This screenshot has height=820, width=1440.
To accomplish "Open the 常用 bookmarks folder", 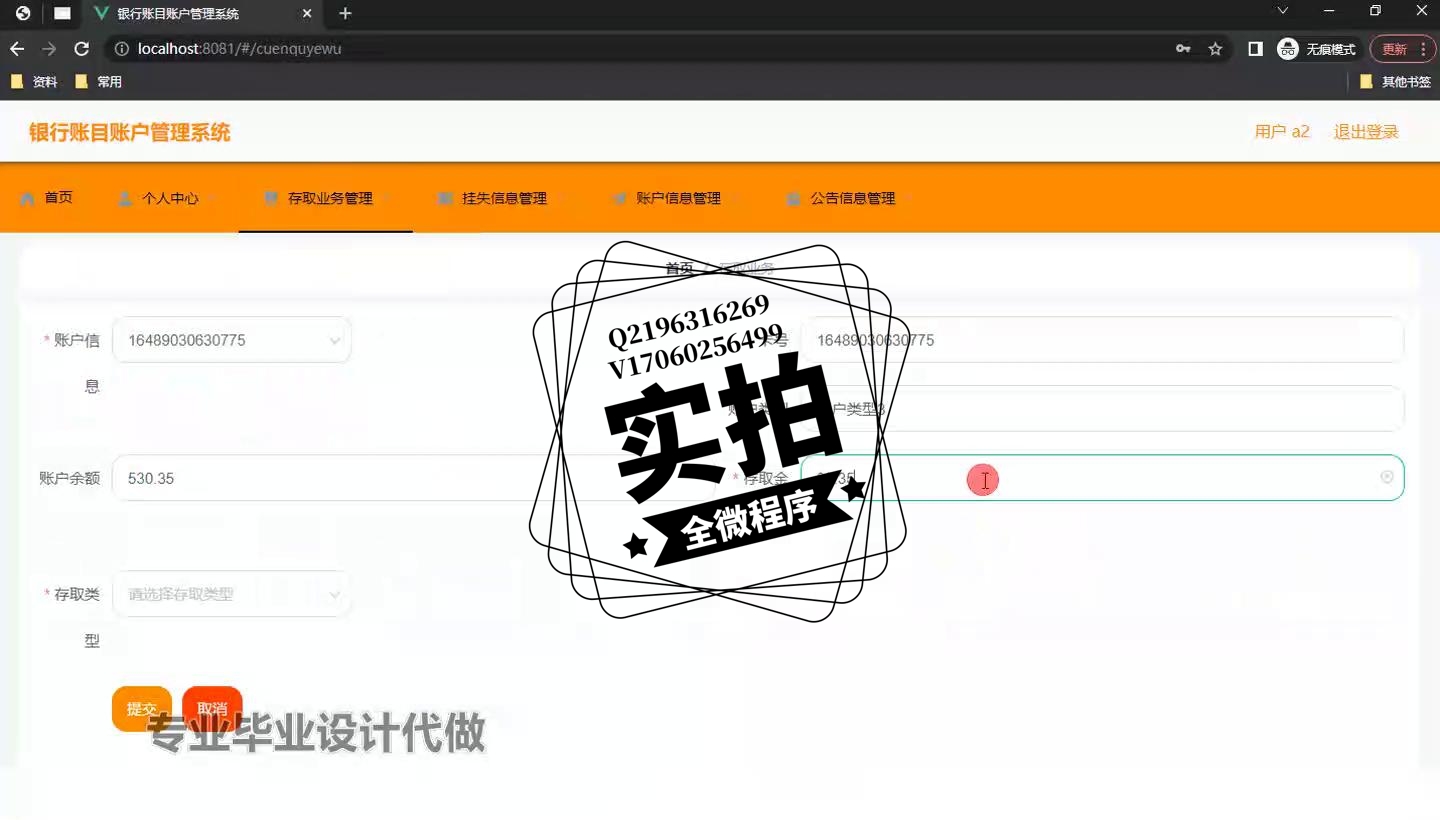I will [99, 82].
